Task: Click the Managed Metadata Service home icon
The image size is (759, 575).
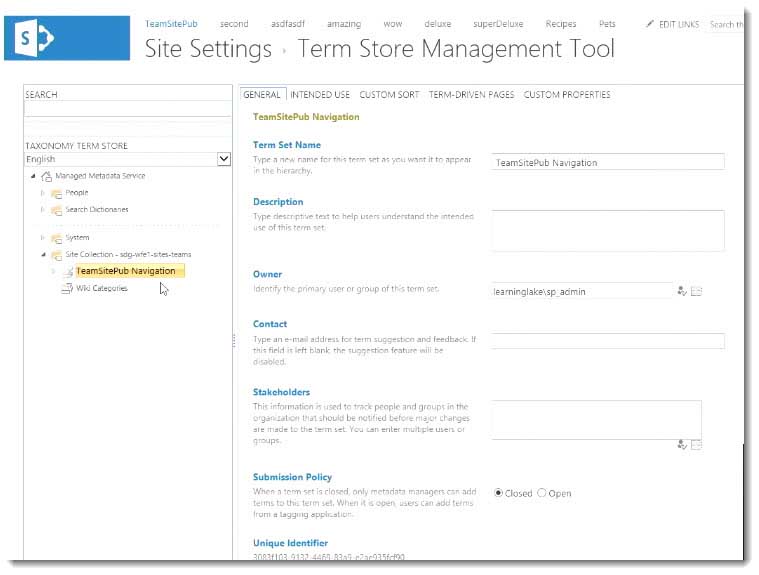Action: [x=46, y=176]
